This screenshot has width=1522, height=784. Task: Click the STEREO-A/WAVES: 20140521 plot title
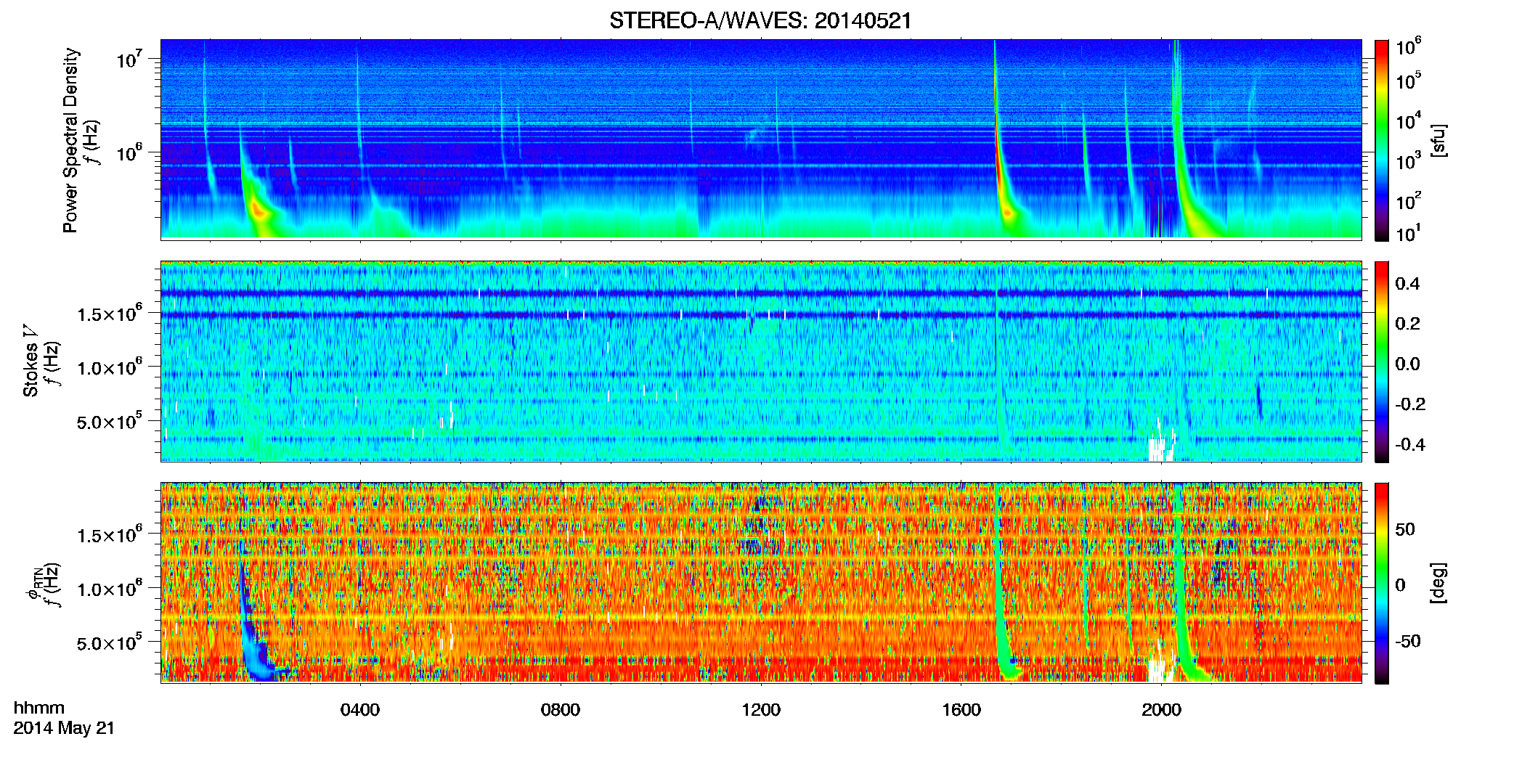760,20
